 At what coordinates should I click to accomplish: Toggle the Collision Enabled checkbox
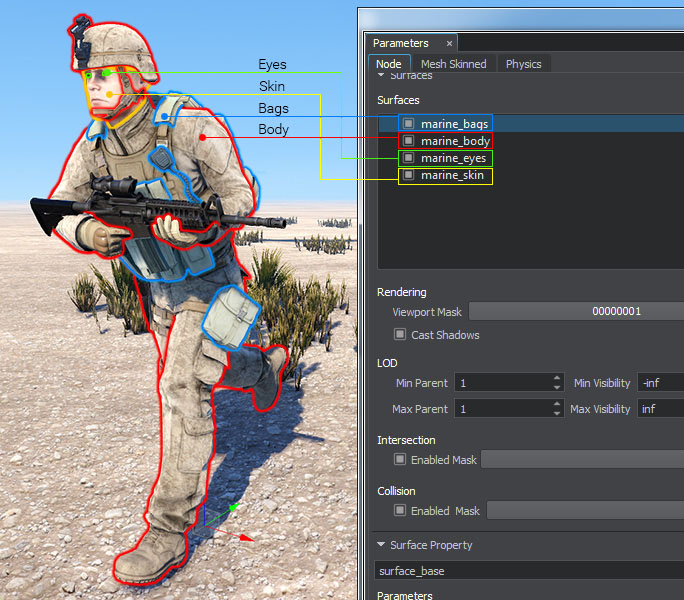pos(400,511)
